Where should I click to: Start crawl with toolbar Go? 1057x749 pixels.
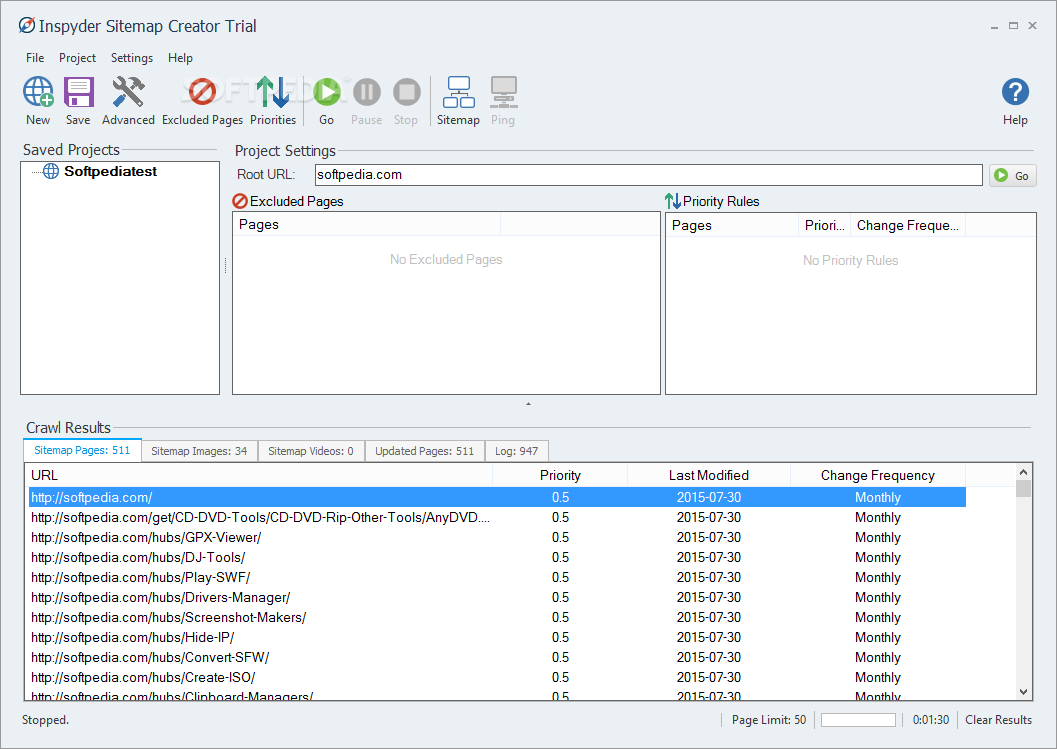click(327, 100)
